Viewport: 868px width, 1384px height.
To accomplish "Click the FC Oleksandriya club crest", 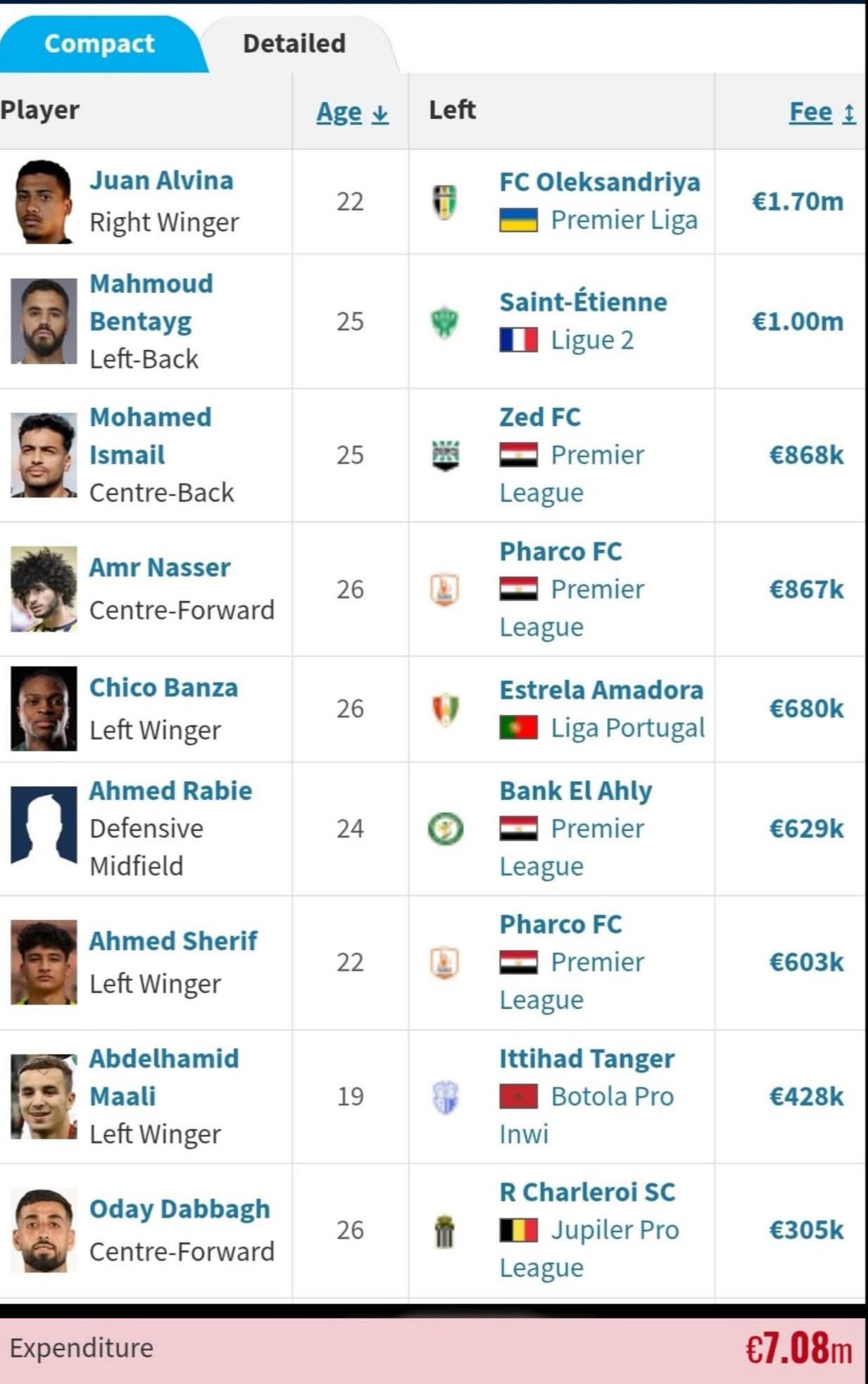I will (x=444, y=201).
